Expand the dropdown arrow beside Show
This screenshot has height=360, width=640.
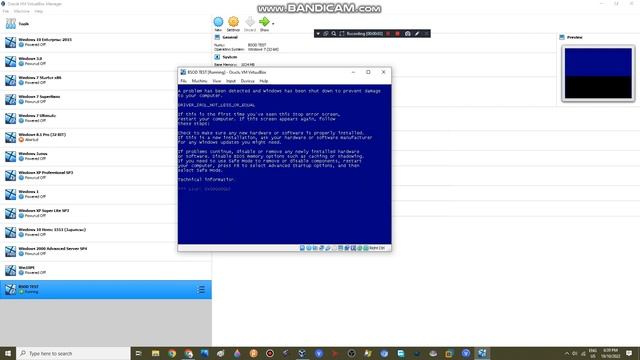273,24
